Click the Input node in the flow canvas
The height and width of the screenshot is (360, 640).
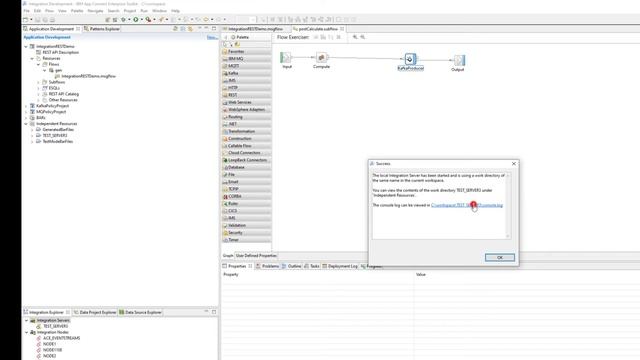click(286, 58)
